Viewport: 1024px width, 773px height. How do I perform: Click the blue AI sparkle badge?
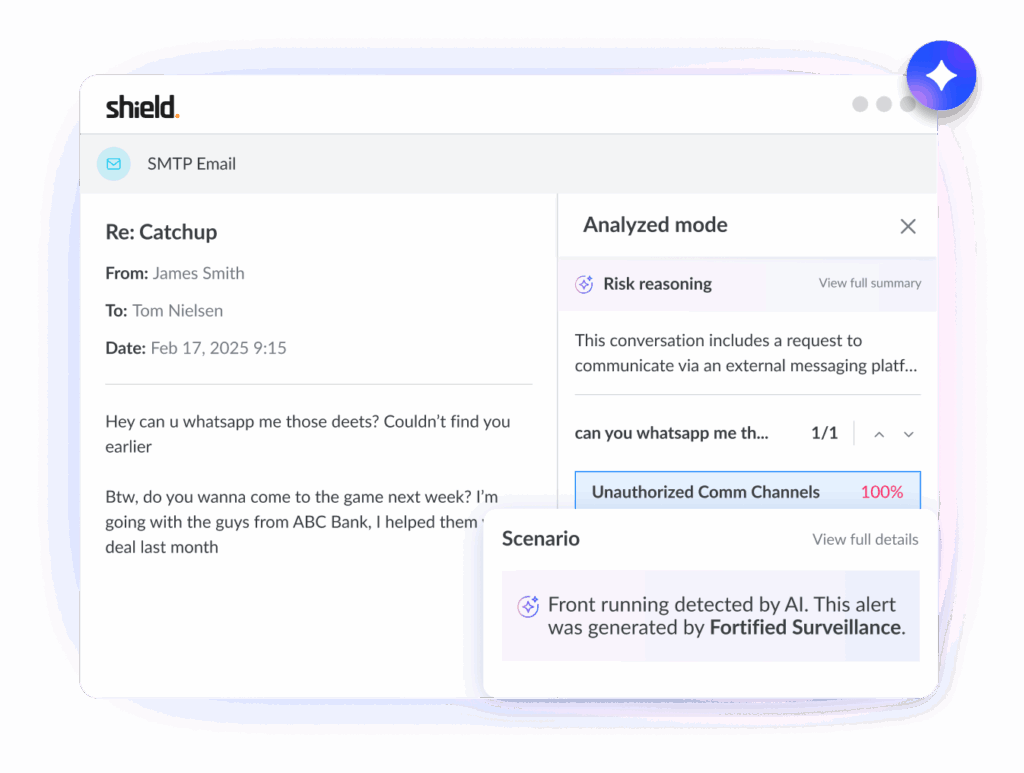tap(941, 77)
